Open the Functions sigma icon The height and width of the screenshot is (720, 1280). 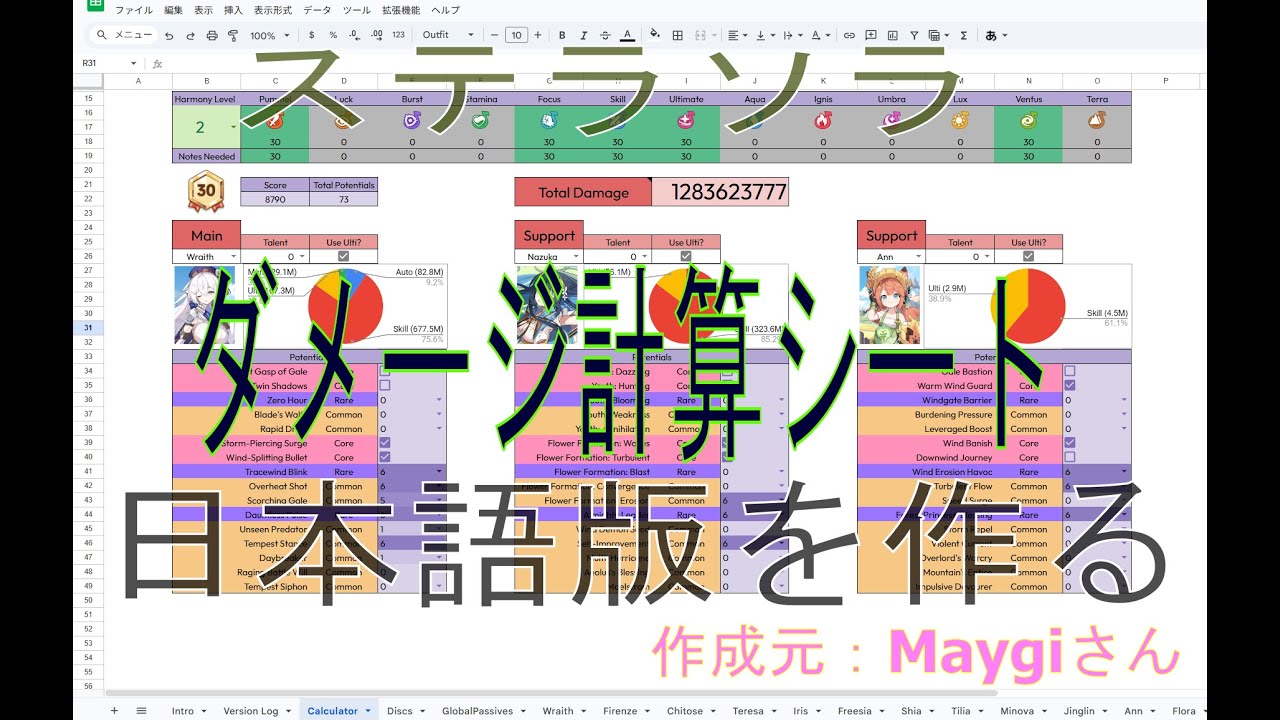click(x=963, y=35)
